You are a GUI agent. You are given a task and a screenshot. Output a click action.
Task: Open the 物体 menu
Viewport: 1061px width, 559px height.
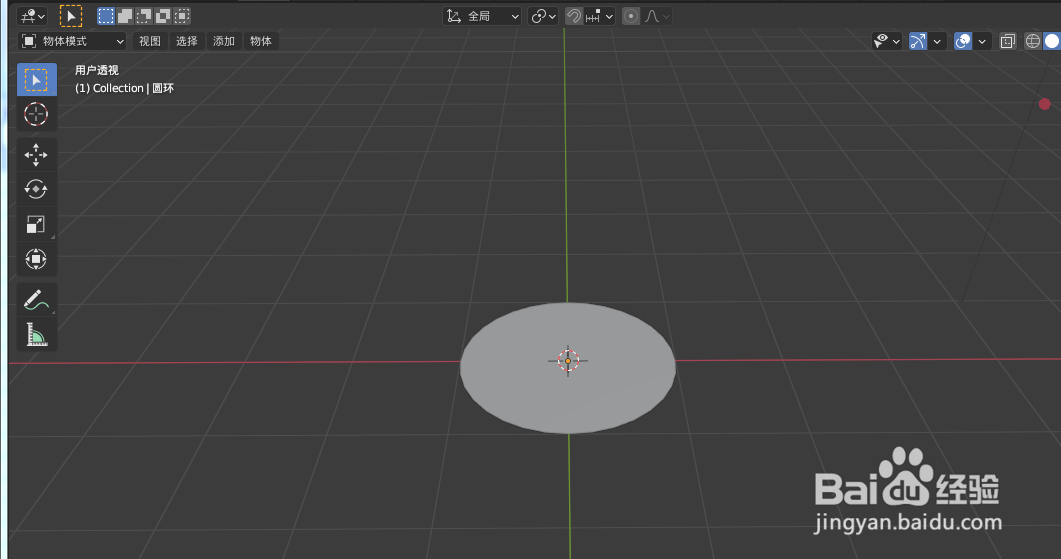click(261, 41)
